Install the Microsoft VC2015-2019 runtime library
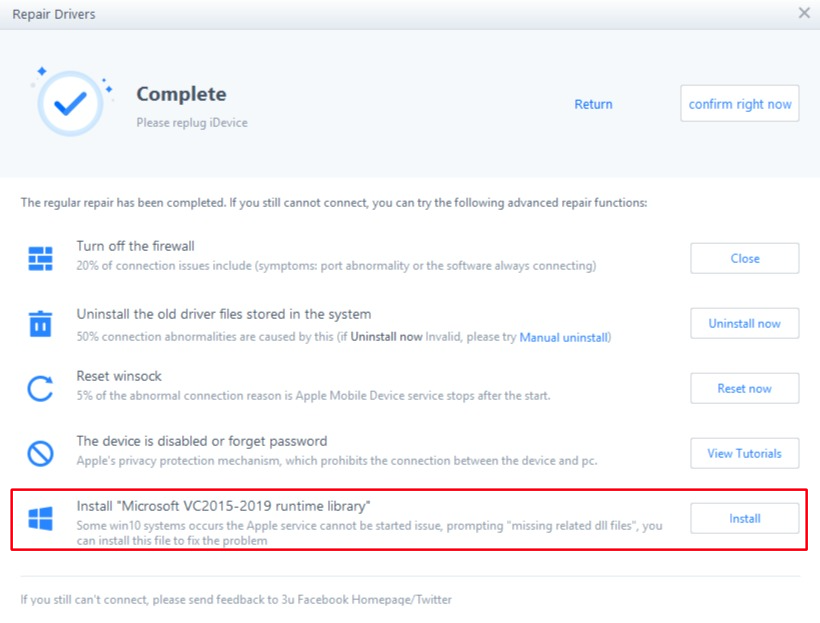The height and width of the screenshot is (623, 820). coord(745,518)
